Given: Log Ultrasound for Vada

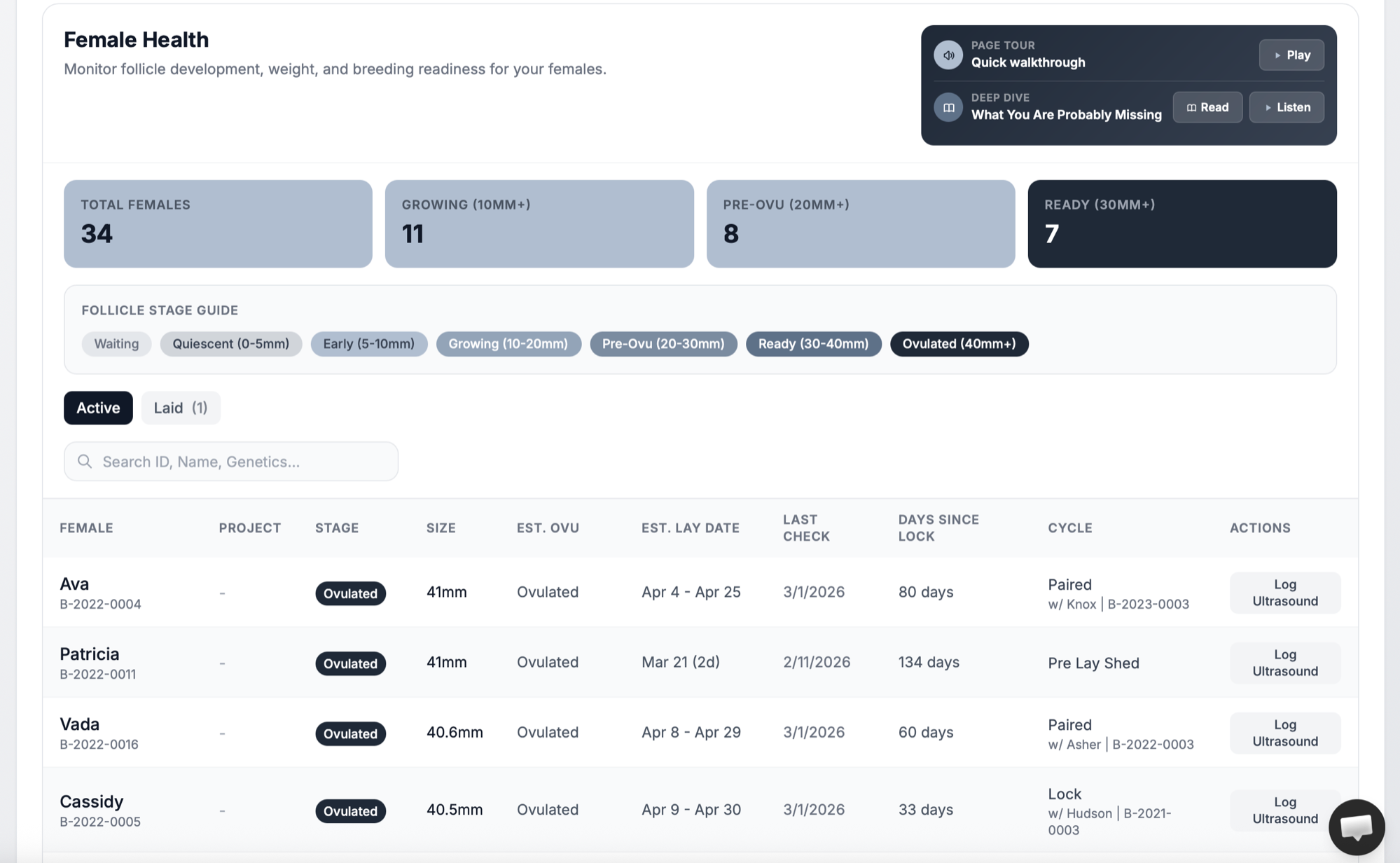Looking at the screenshot, I should pyautogui.click(x=1284, y=733).
